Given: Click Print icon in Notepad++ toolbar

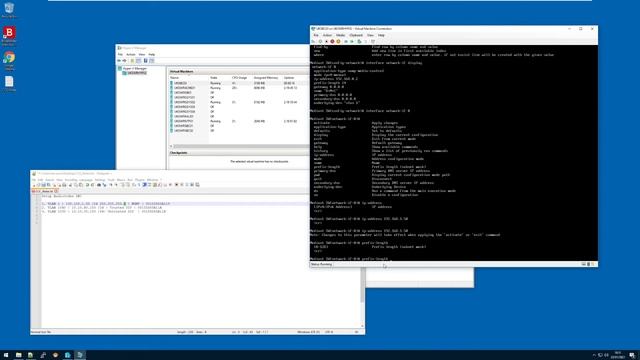Looking at the screenshot, I should [x=64, y=185].
